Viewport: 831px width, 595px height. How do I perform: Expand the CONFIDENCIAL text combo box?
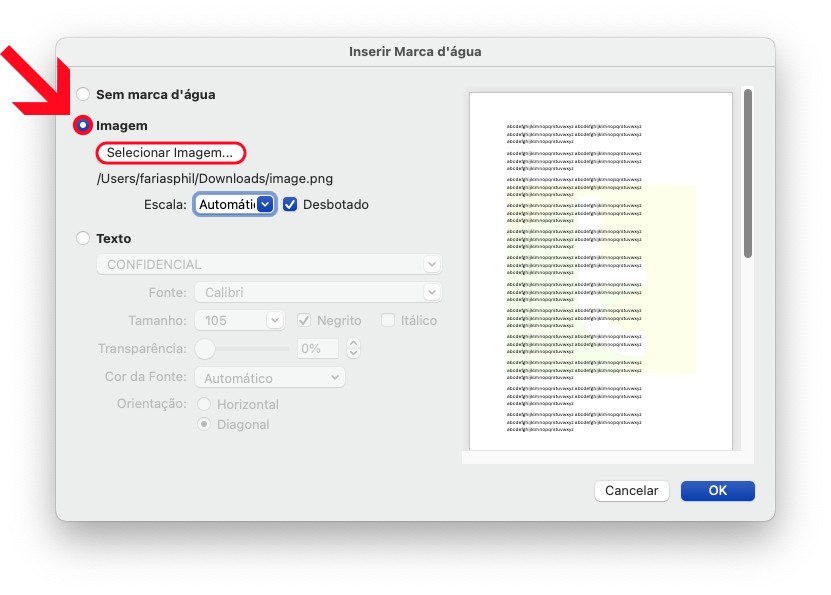(x=431, y=265)
